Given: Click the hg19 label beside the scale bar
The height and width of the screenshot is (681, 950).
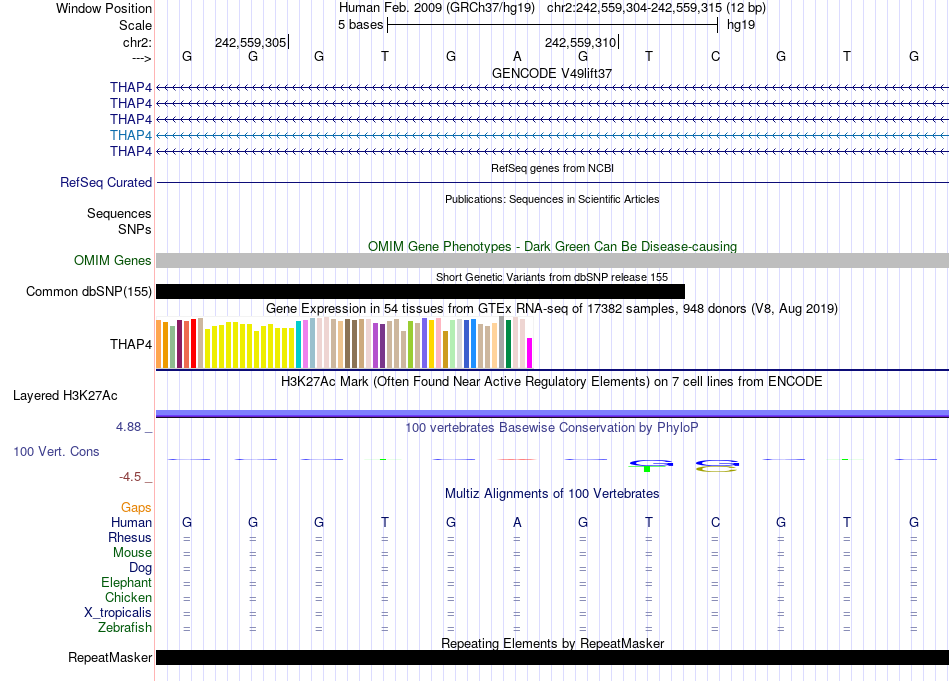Looking at the screenshot, I should click(x=741, y=25).
